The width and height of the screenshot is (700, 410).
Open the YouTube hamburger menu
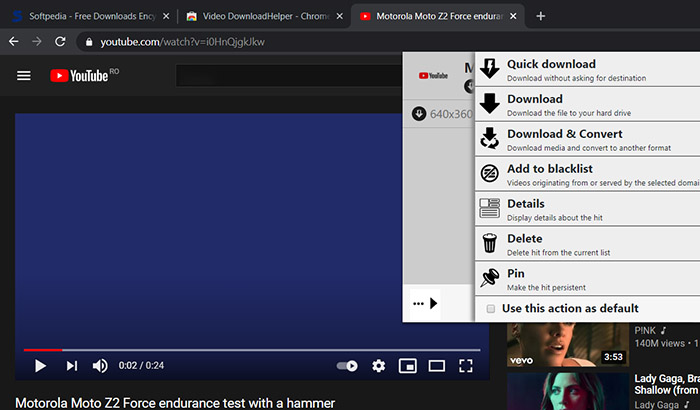click(x=24, y=76)
